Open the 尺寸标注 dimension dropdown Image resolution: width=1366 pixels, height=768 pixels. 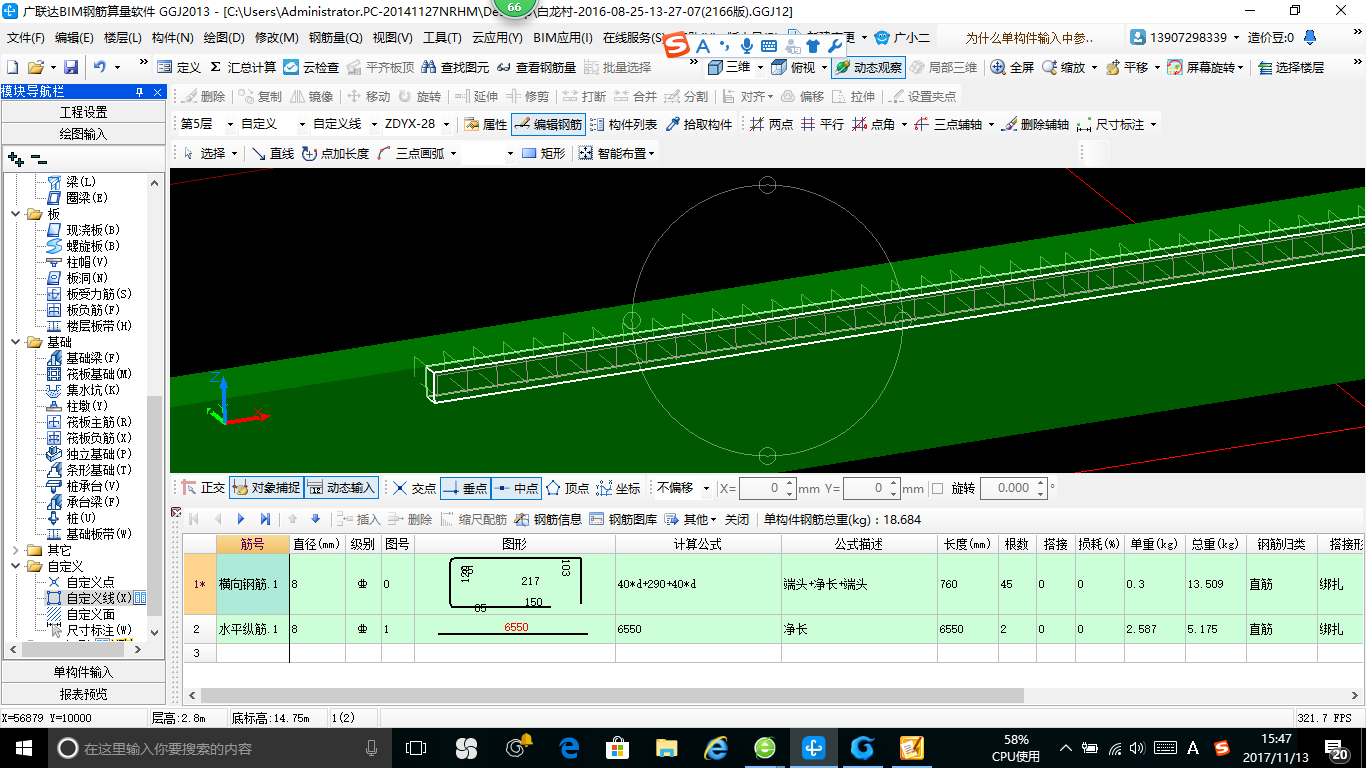click(1153, 124)
